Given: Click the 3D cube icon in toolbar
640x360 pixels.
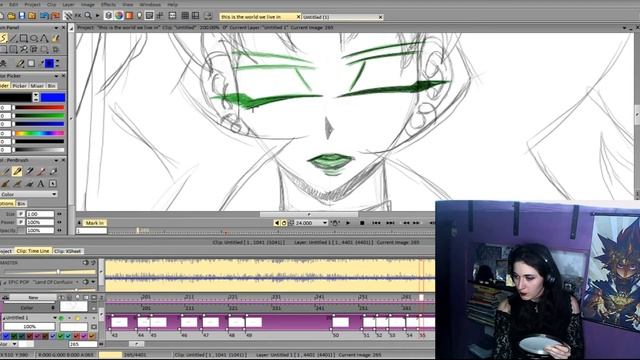Looking at the screenshot, I should tap(108, 16).
